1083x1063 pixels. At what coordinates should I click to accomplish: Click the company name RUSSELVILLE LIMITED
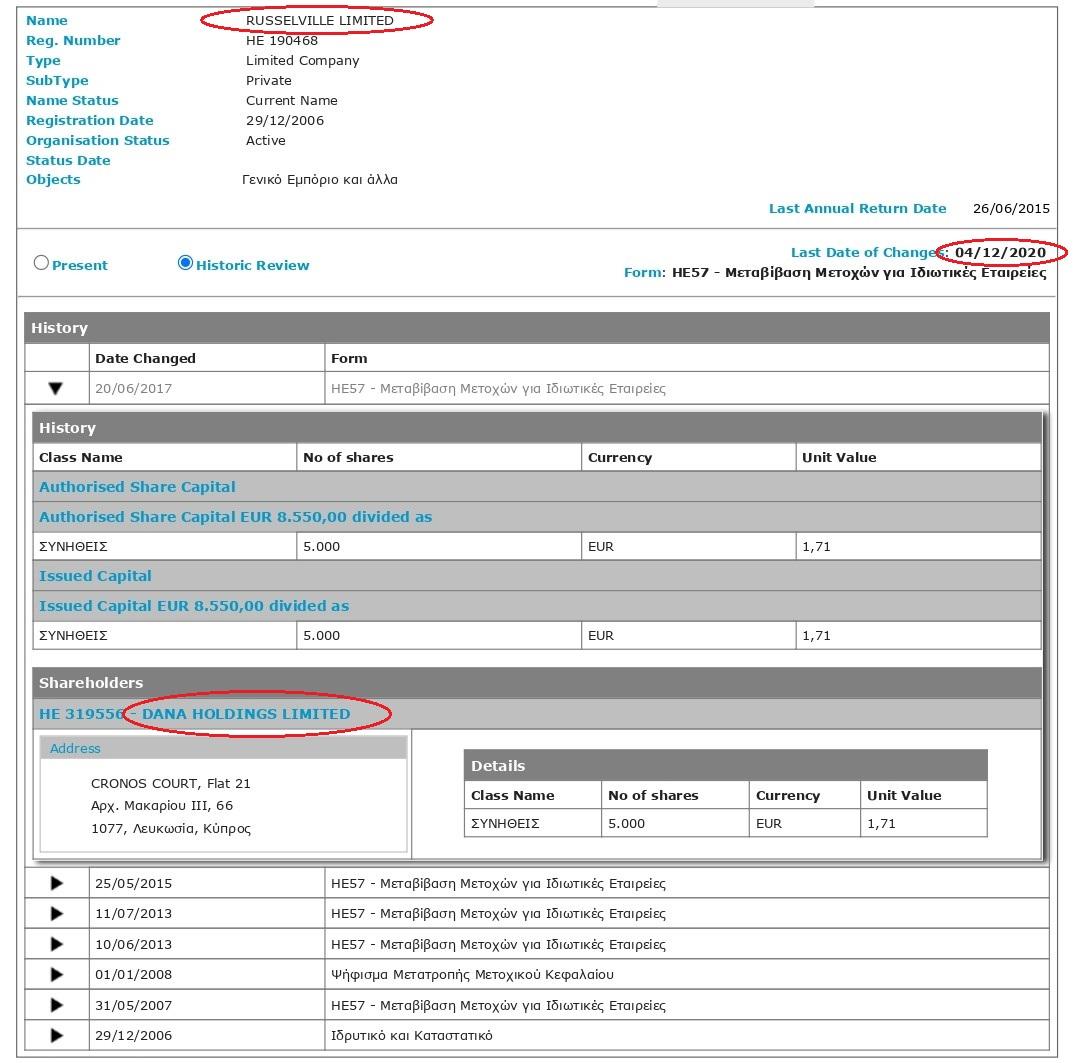[320, 20]
